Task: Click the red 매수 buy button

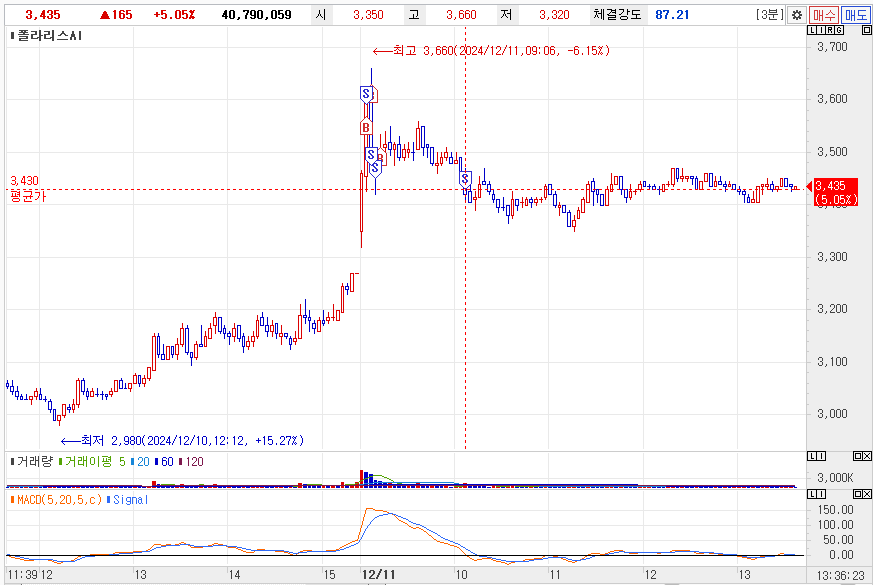Action: pos(823,15)
